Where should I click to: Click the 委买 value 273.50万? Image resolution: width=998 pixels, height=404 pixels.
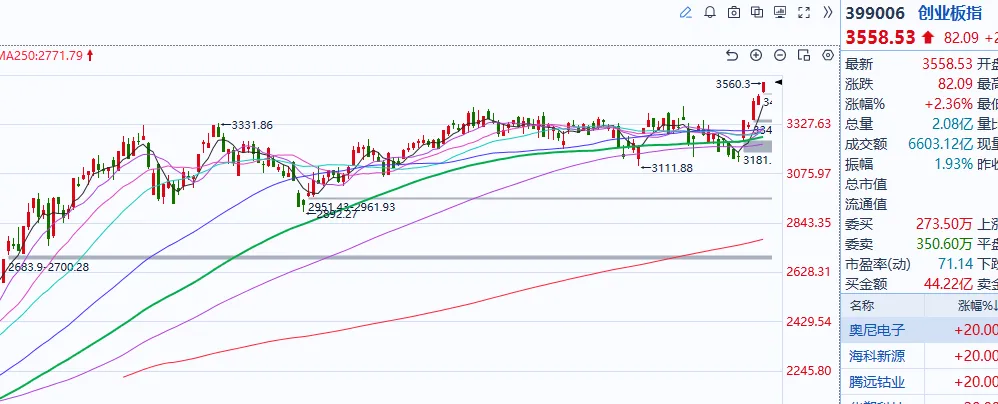coord(945,224)
